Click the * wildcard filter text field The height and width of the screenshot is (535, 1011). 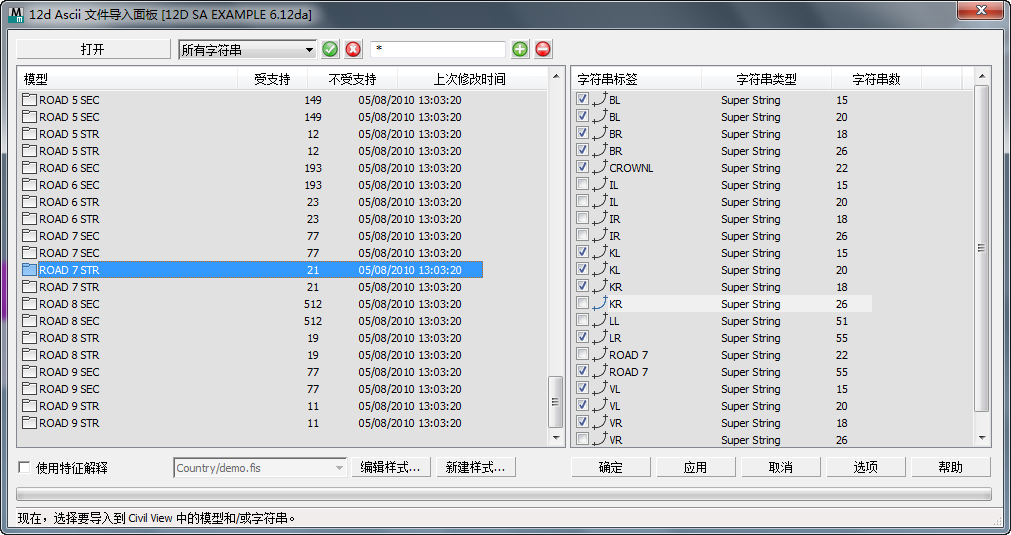tap(438, 50)
